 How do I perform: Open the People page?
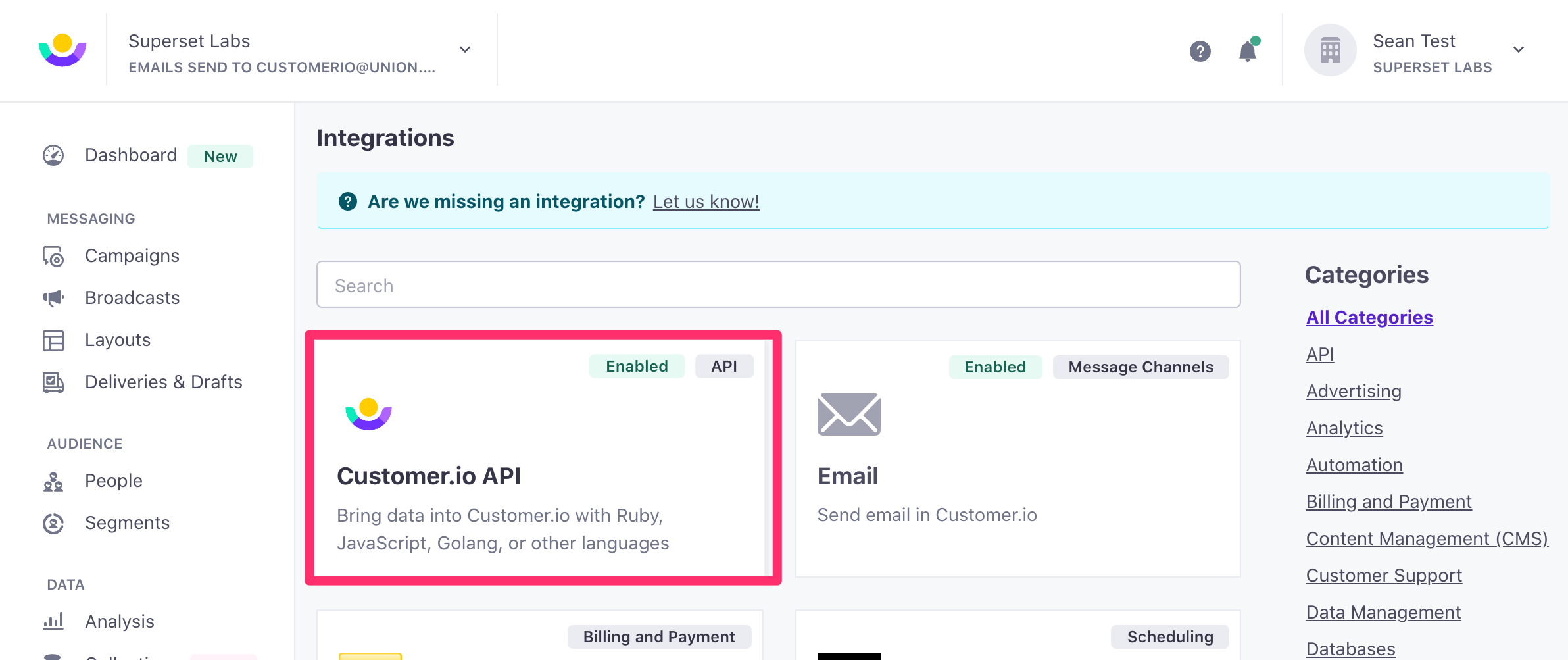pos(114,481)
